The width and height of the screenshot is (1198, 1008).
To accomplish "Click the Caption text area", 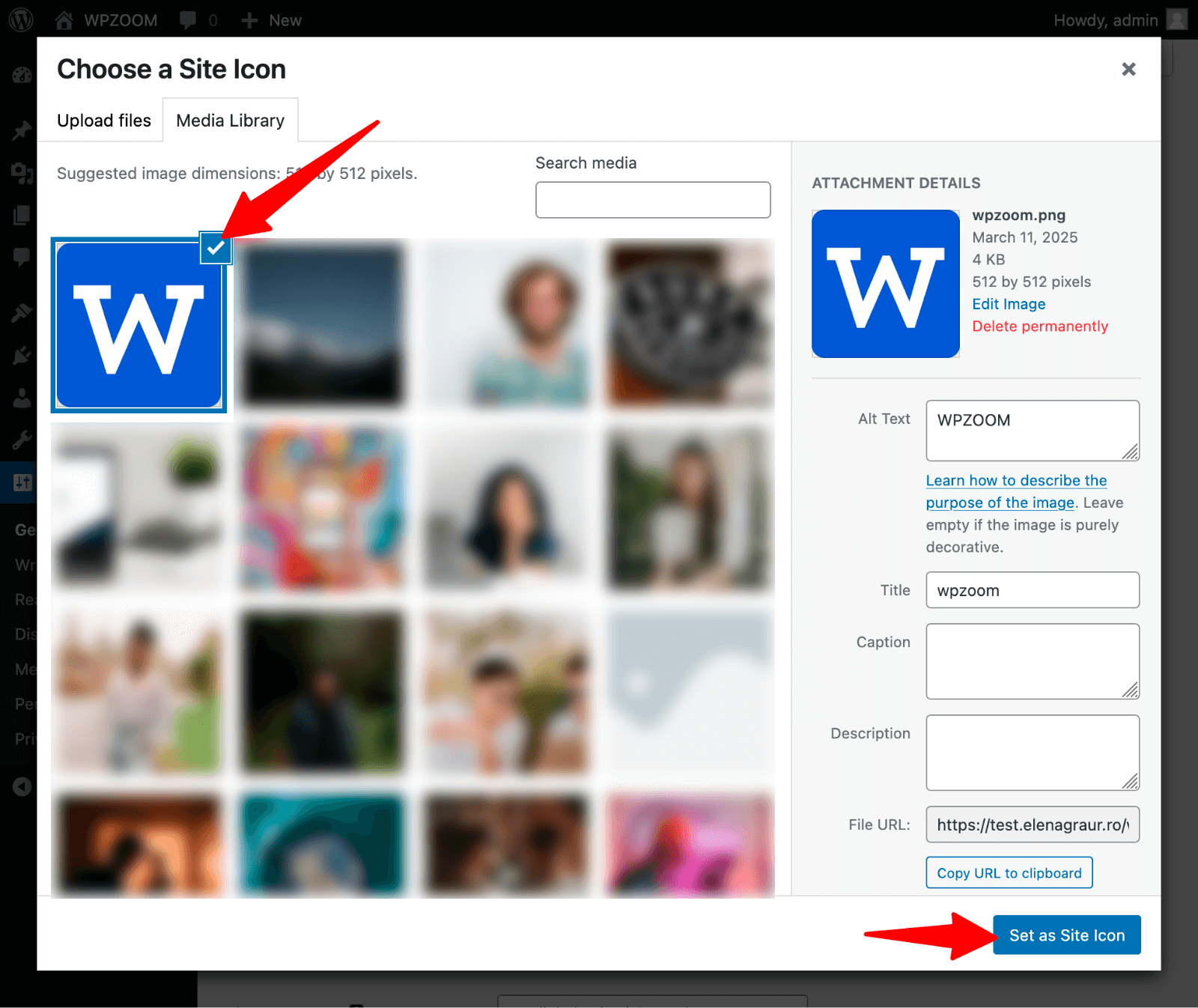I will (1033, 661).
